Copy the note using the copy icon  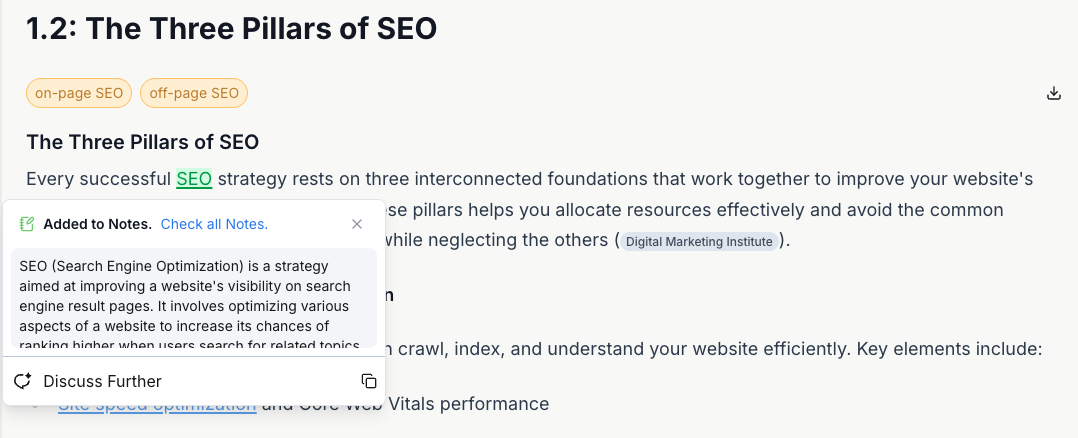tap(368, 381)
